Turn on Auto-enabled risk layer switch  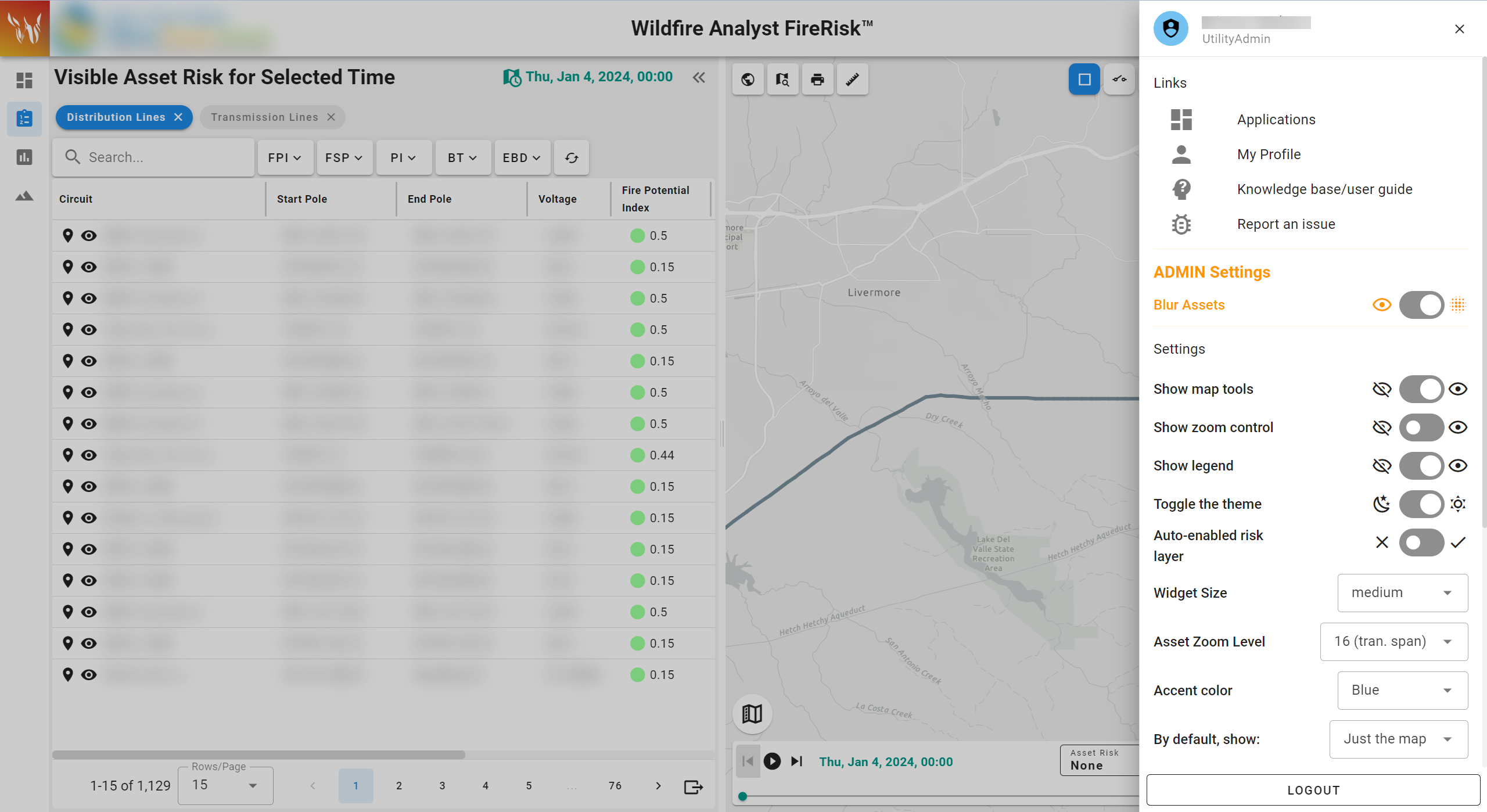[x=1421, y=542]
